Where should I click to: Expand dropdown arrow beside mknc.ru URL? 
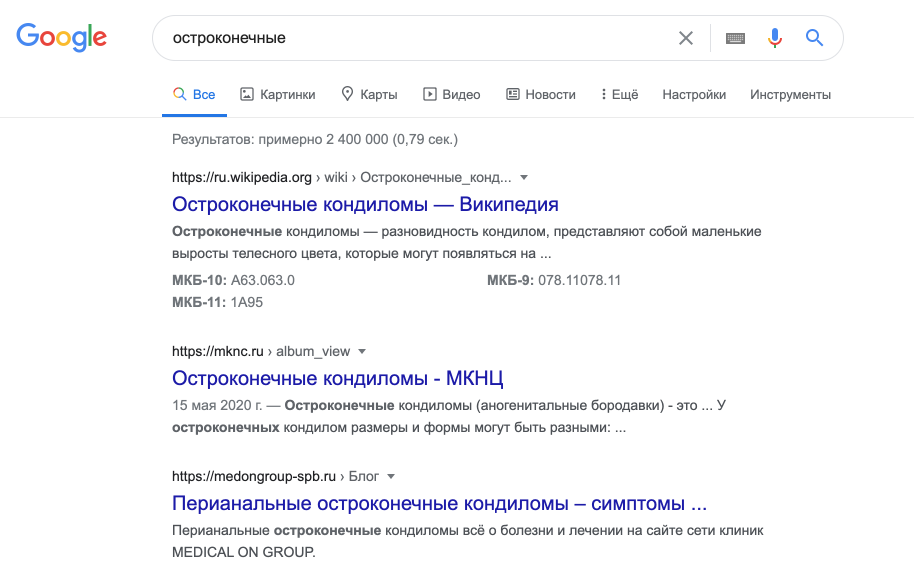click(362, 351)
